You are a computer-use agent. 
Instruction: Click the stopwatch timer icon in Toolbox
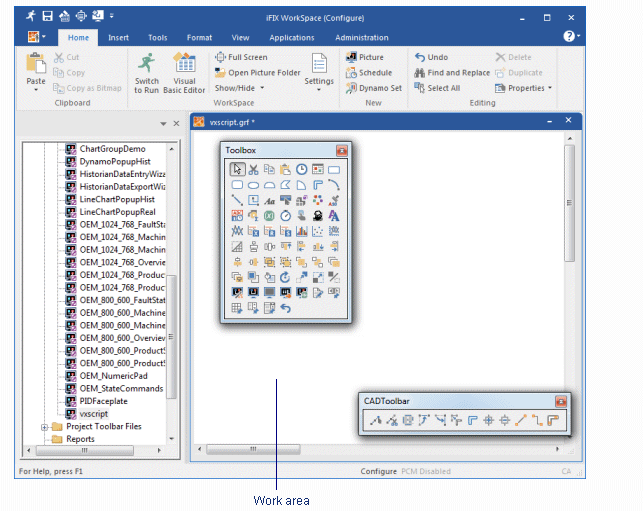[285, 216]
